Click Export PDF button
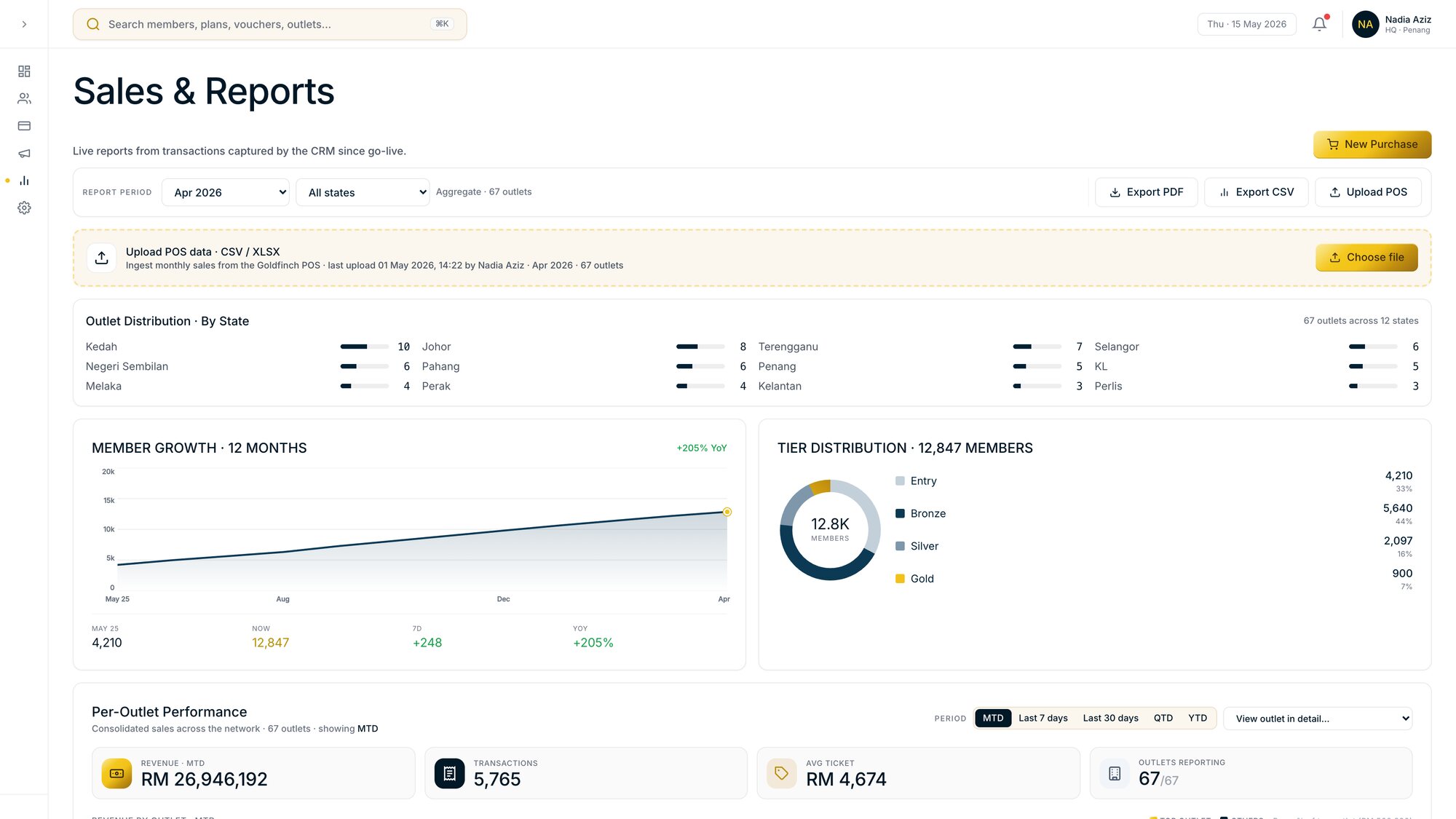1456x819 pixels. [x=1146, y=192]
